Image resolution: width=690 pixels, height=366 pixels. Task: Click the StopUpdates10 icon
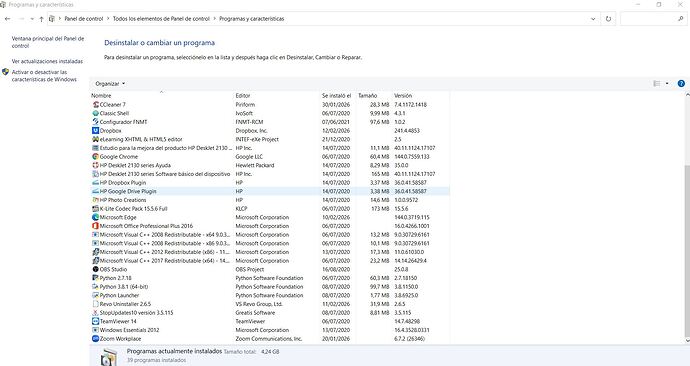pyautogui.click(x=95, y=313)
